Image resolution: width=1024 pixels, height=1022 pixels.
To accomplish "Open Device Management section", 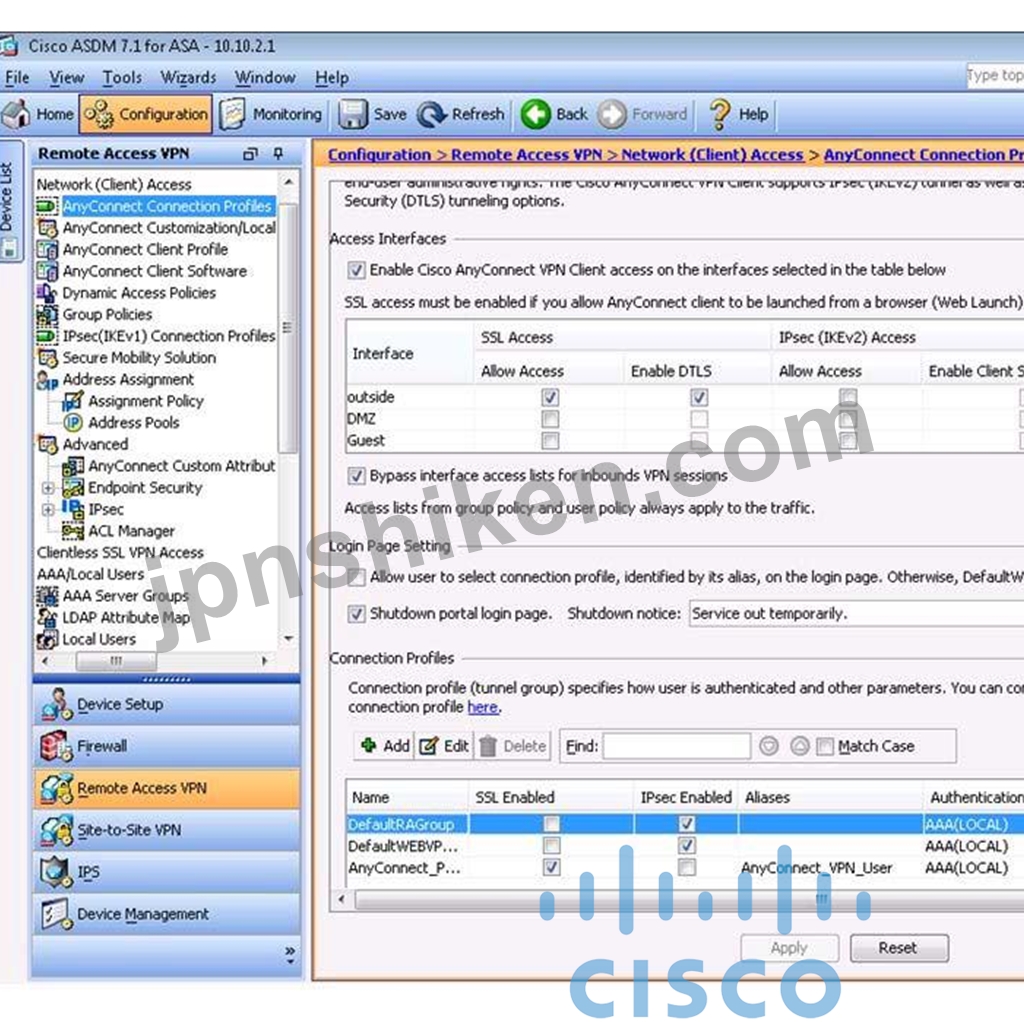I will (167, 914).
